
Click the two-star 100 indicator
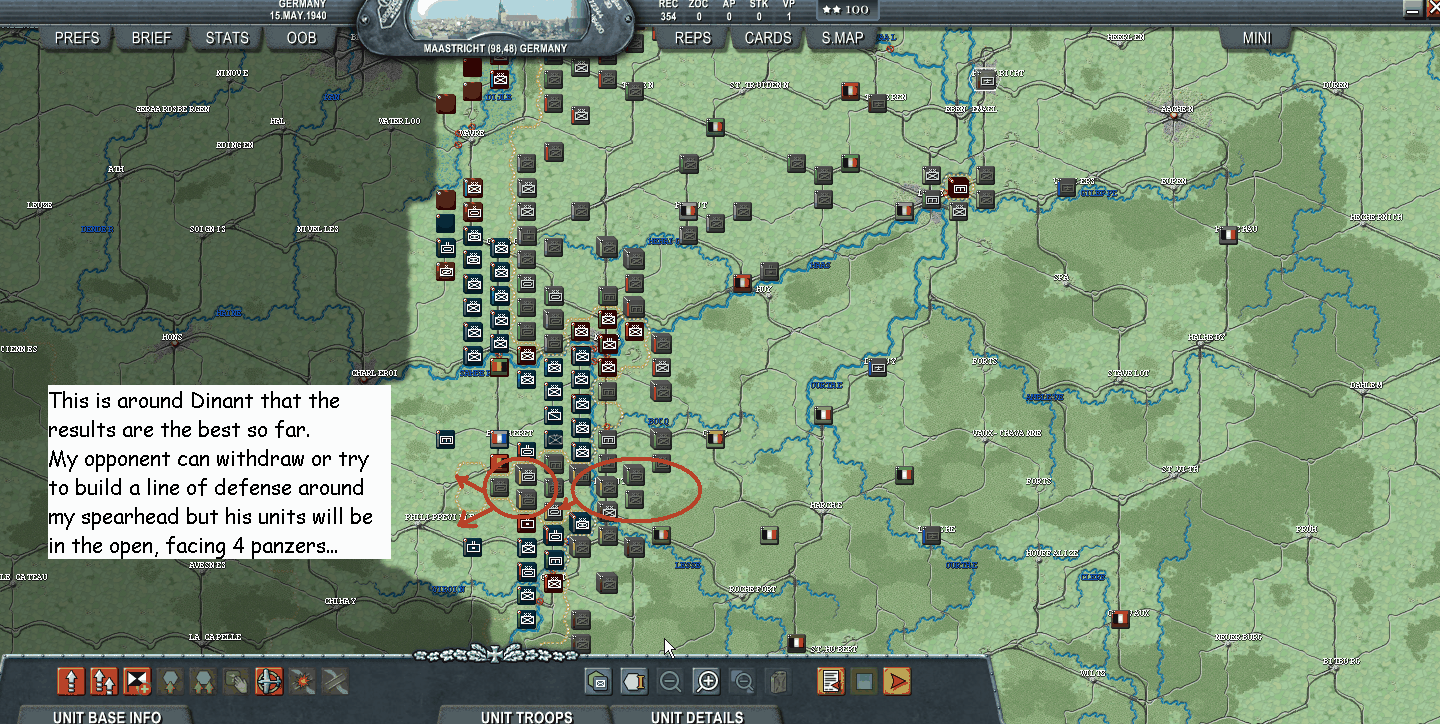point(847,9)
